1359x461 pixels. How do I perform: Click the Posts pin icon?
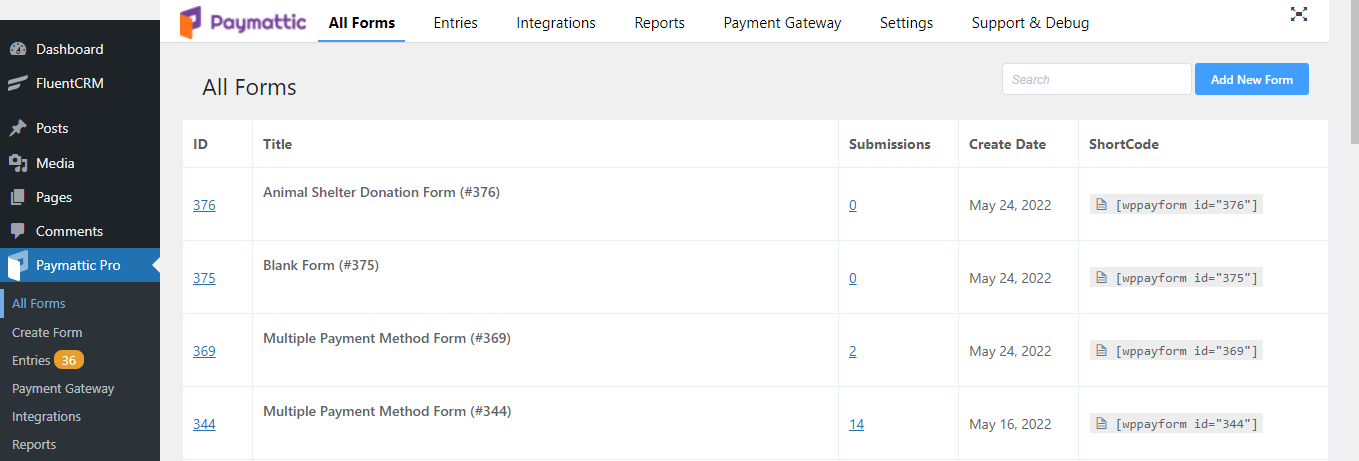17,128
